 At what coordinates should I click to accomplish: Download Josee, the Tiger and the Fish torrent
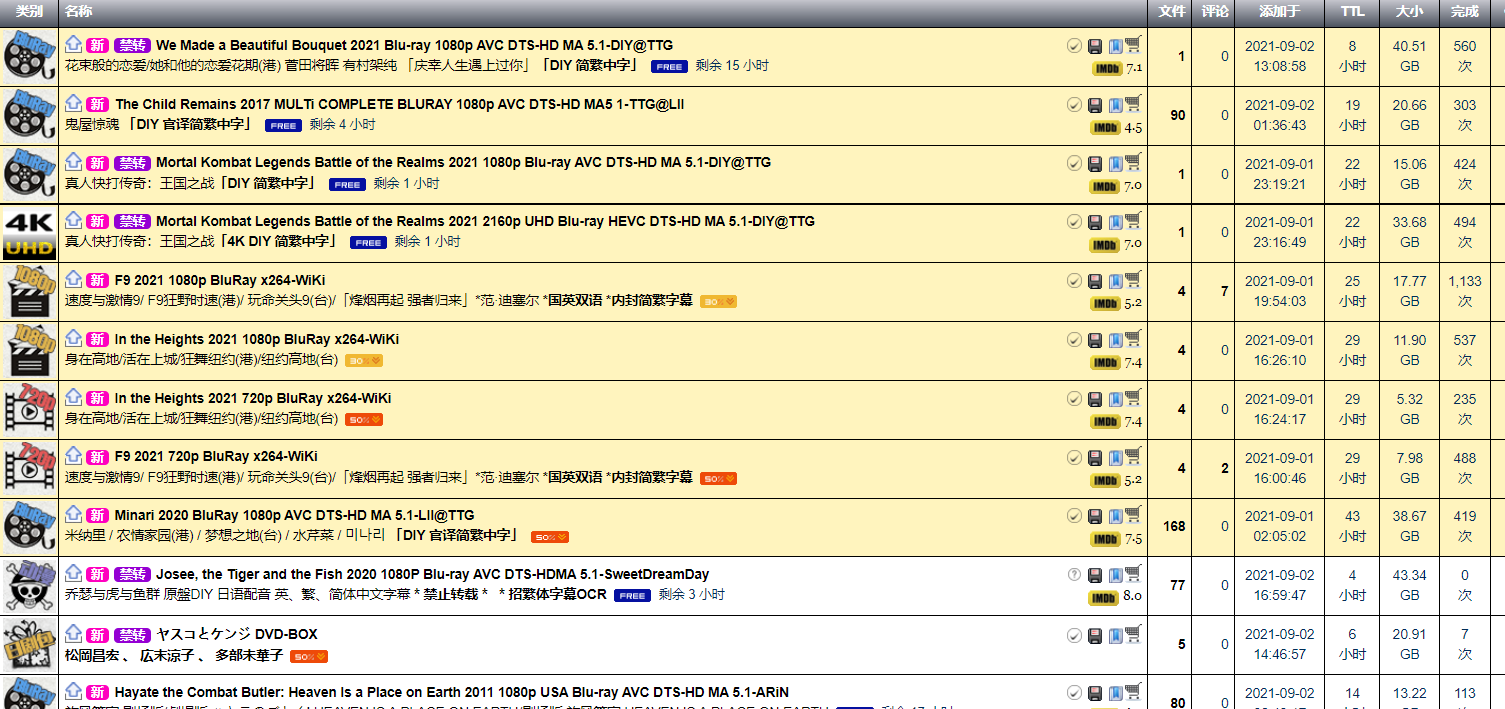(x=1095, y=575)
